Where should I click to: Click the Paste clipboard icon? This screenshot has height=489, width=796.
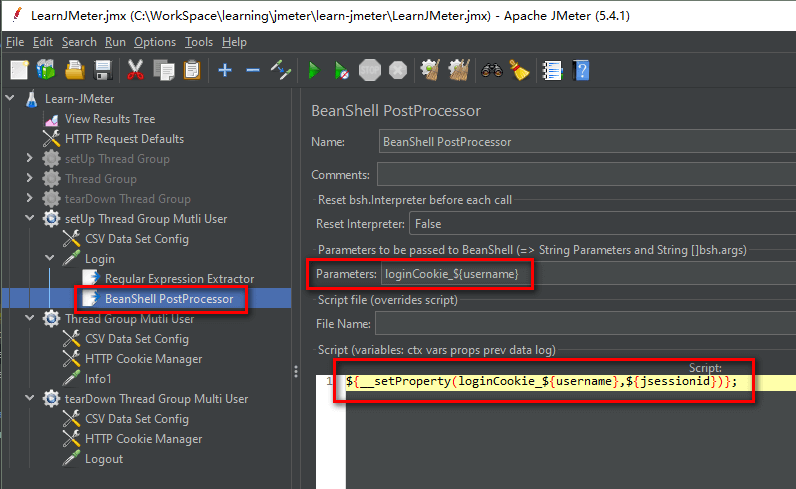(x=192, y=70)
